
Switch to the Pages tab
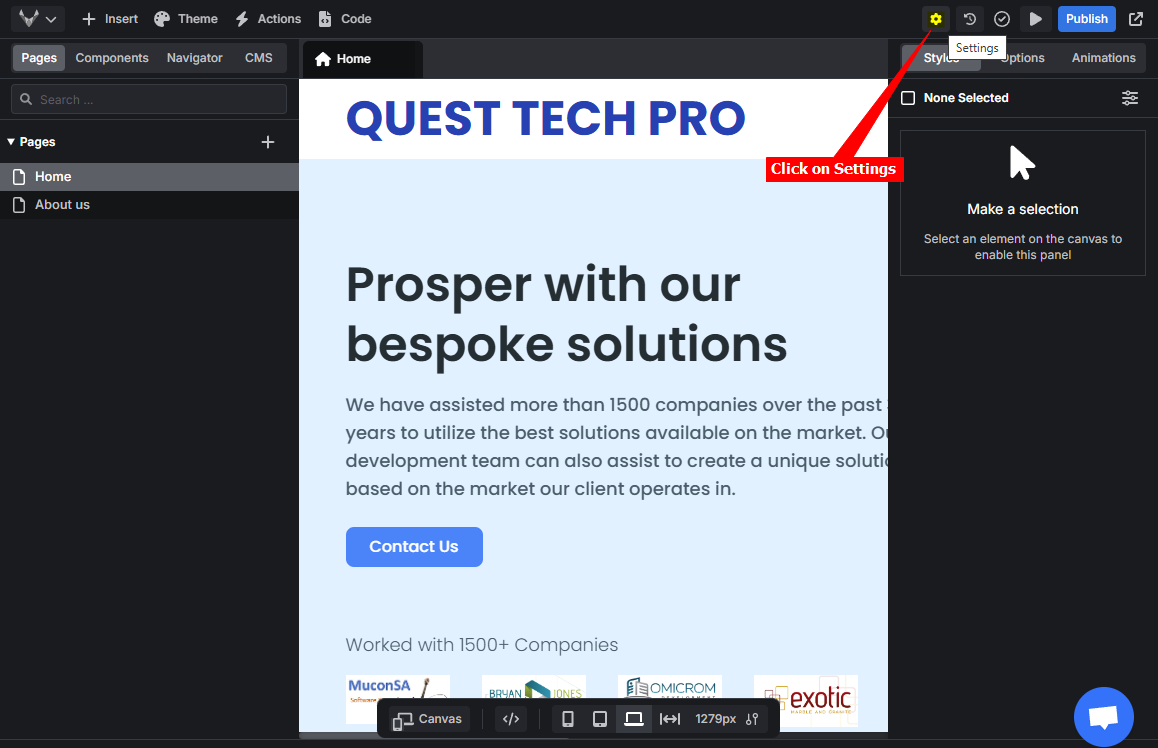click(39, 58)
